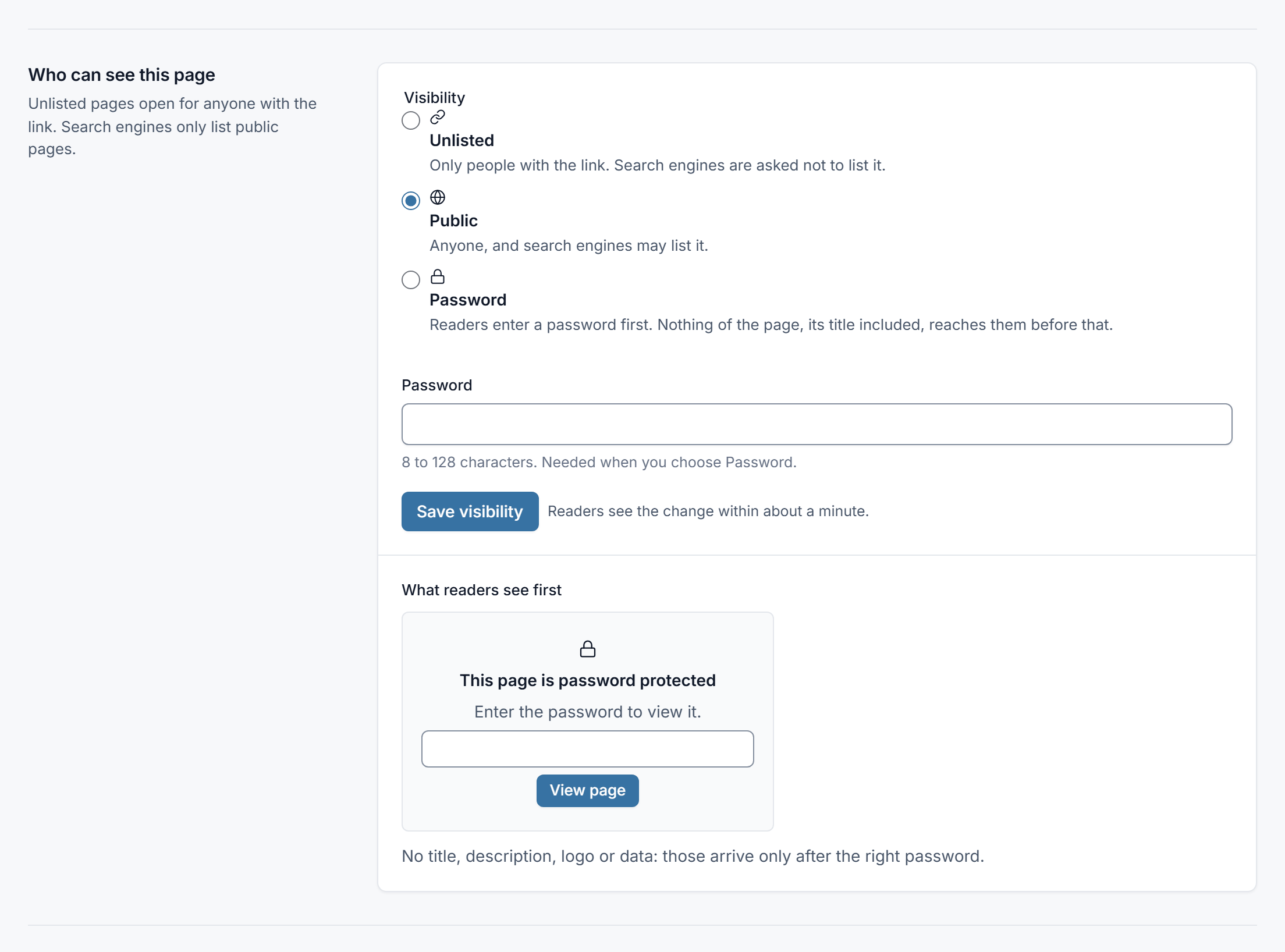Screen dimensions: 1285x952
Task: Click "No title, description, logo or data" note
Action: click(x=693, y=857)
